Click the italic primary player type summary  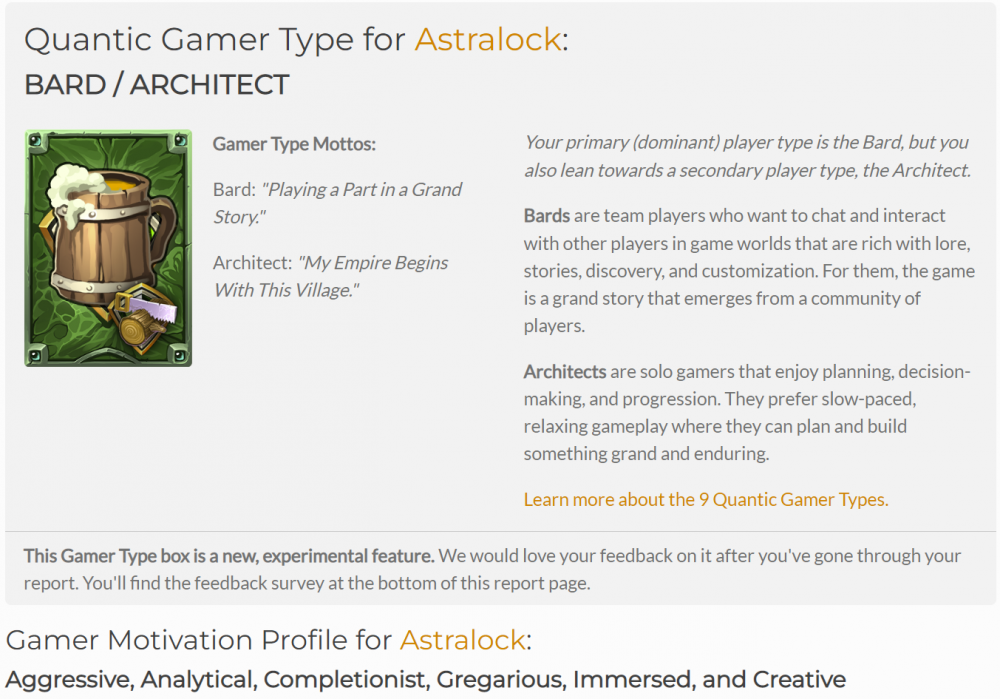tap(747, 156)
